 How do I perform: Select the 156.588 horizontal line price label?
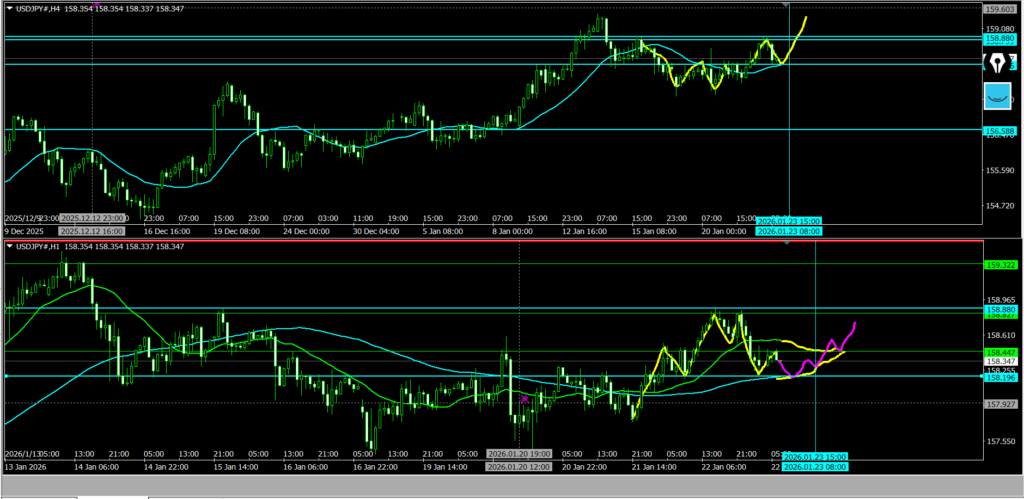pyautogui.click(x=1000, y=131)
